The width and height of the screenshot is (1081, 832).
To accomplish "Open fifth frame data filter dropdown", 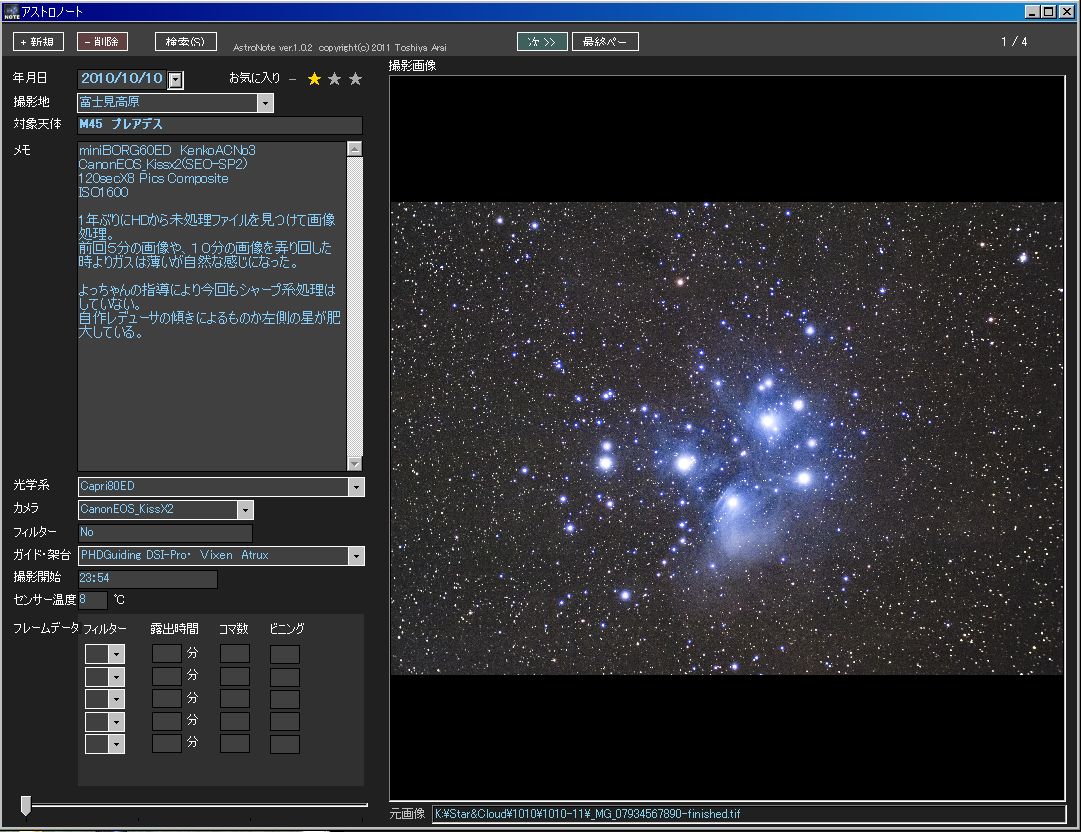I will click(117, 744).
